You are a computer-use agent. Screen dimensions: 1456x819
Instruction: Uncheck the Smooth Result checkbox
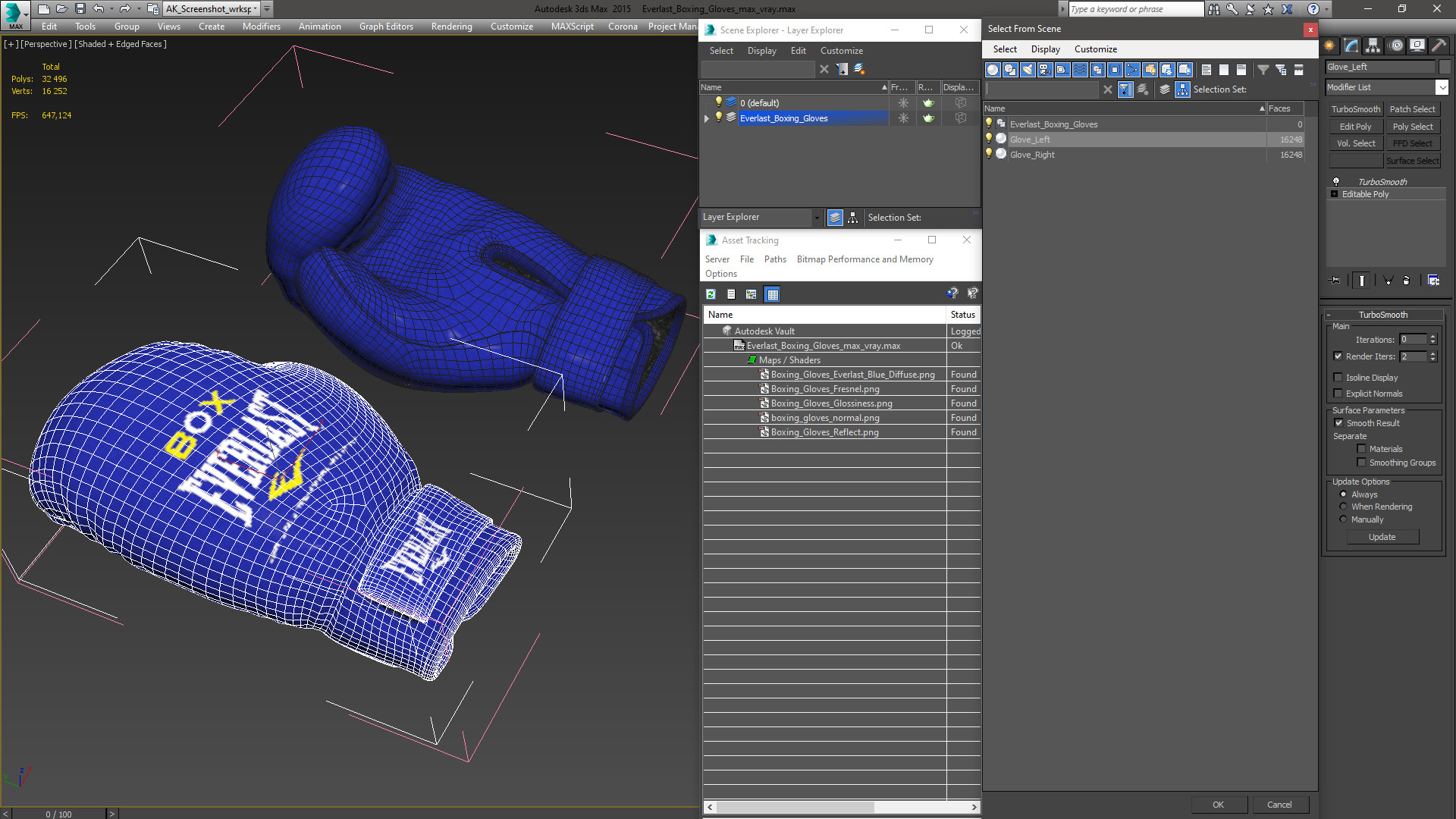click(1338, 423)
